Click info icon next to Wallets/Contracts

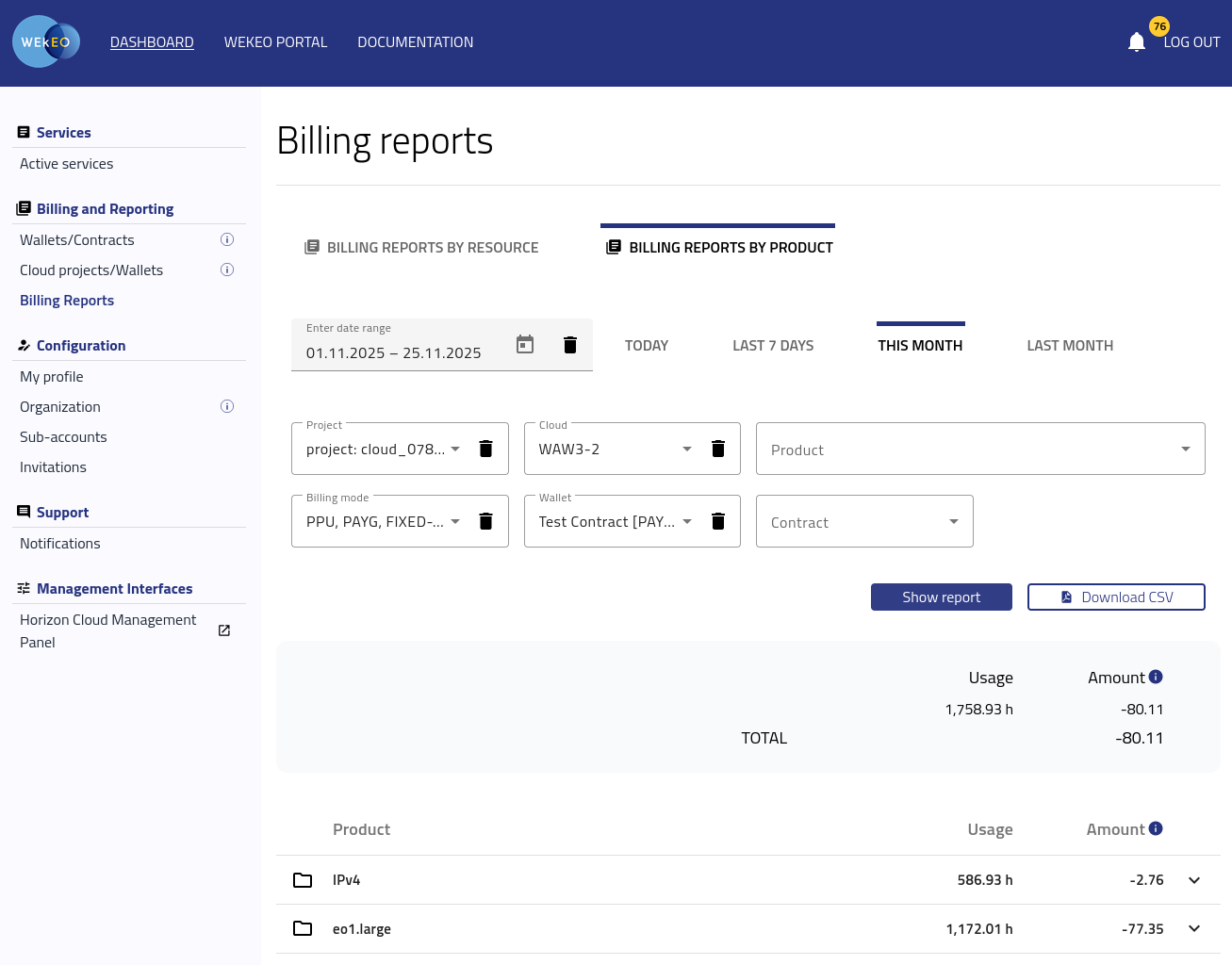coord(227,240)
